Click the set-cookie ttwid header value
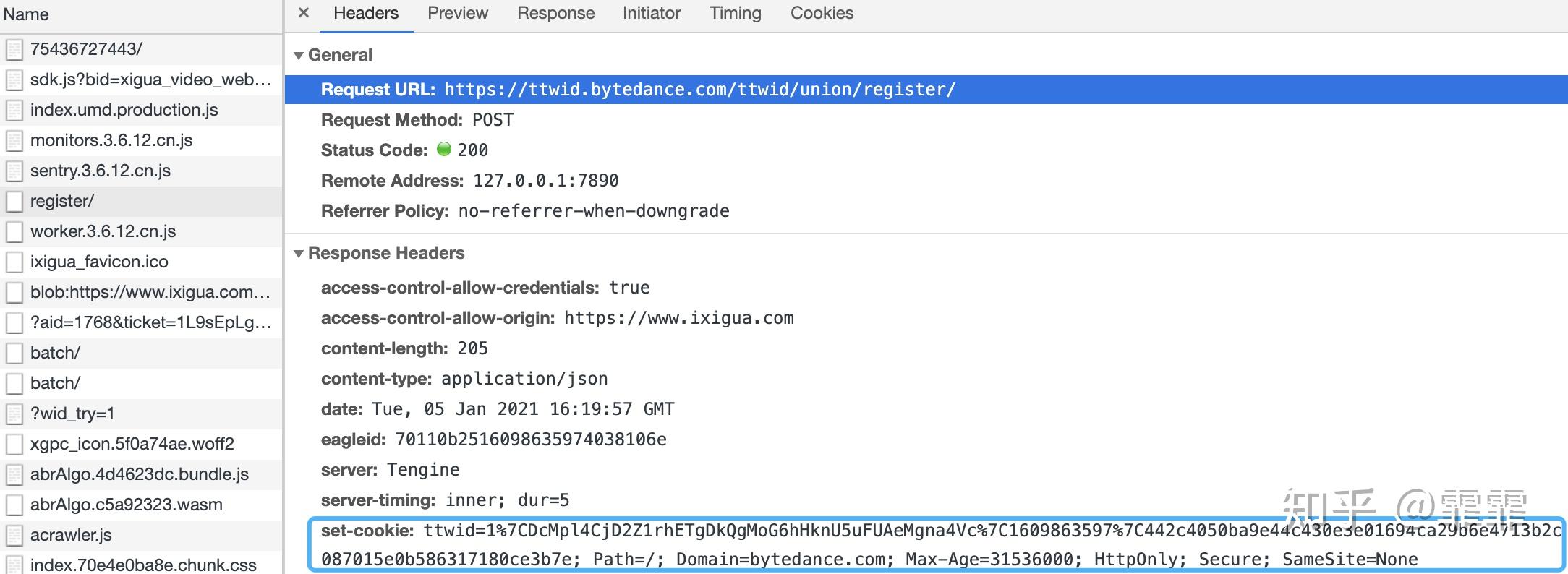 point(940,545)
